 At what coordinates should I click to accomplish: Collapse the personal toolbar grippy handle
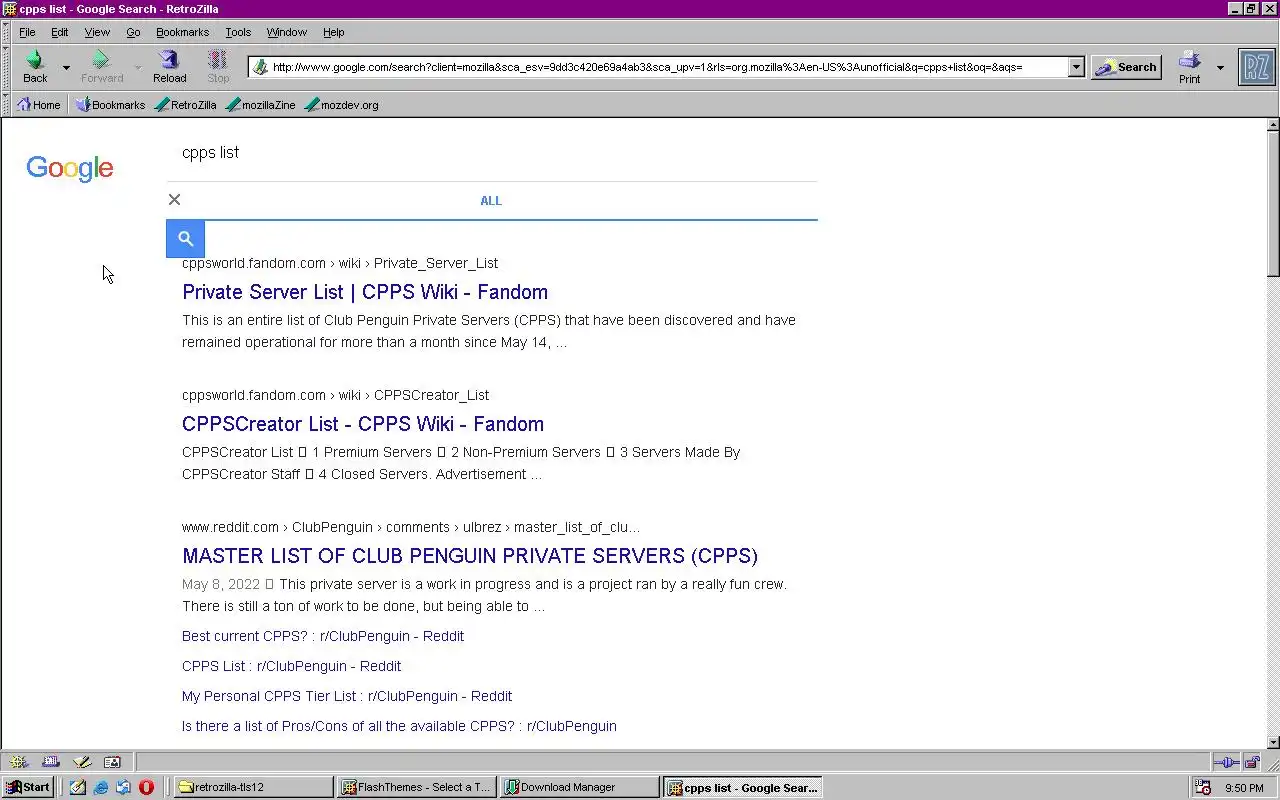[x=7, y=104]
